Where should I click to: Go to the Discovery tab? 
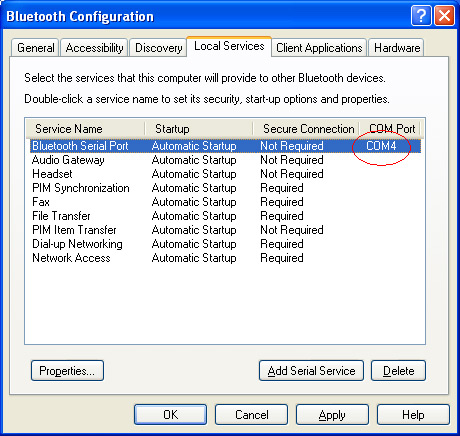(158, 48)
